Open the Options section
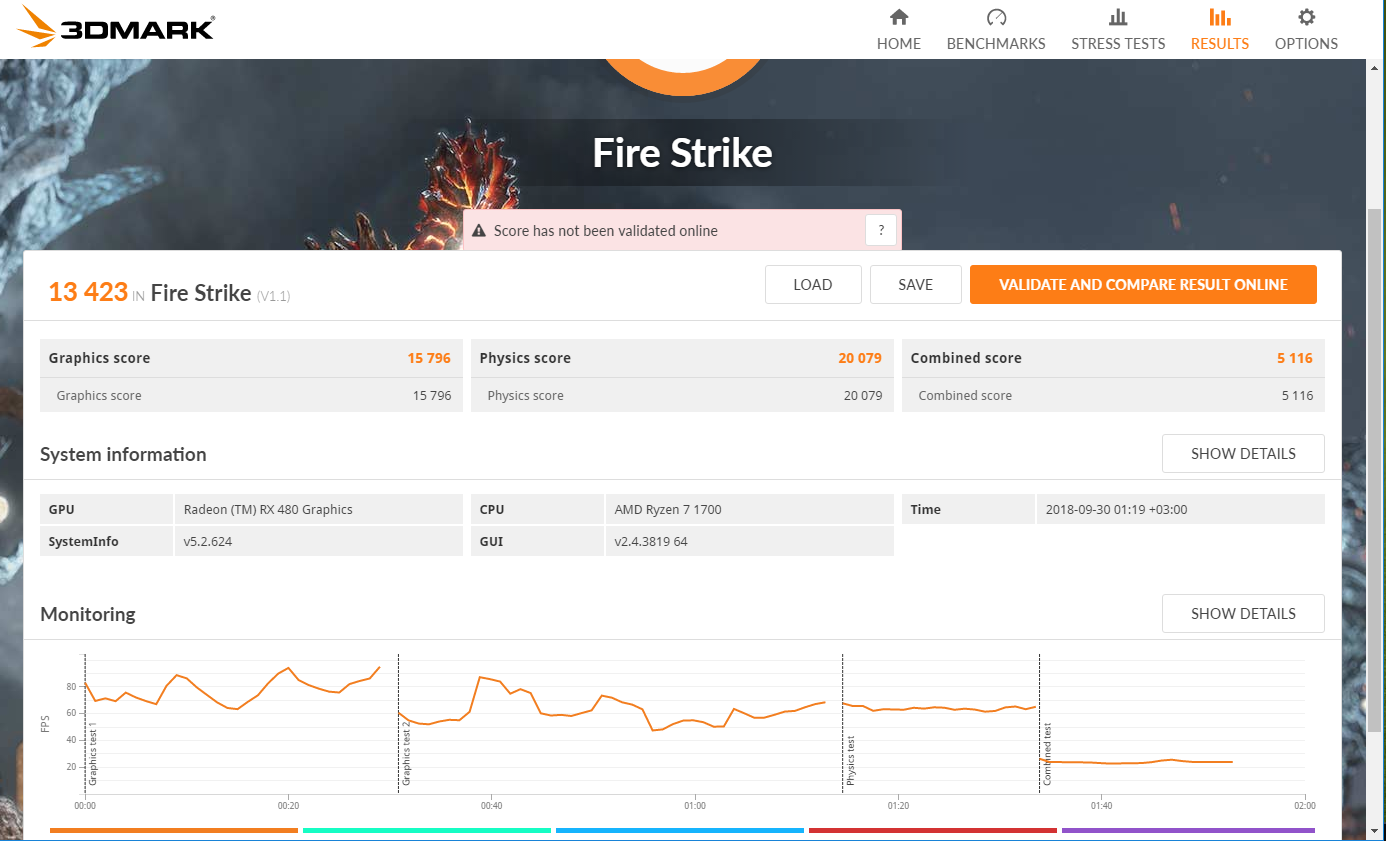The image size is (1386, 841). click(x=1306, y=30)
